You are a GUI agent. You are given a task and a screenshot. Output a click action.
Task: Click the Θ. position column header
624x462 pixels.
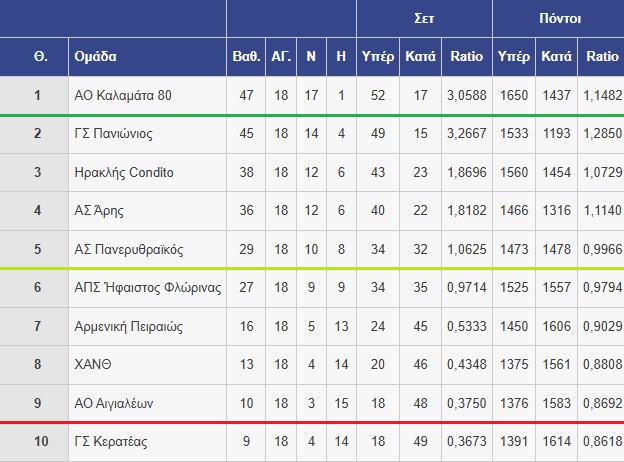(41, 57)
